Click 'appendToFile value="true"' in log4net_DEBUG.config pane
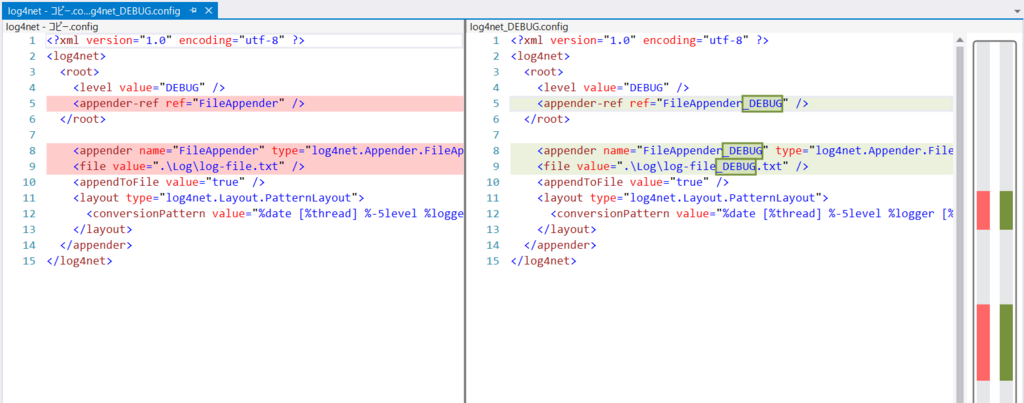The image size is (1024, 403). [633, 182]
